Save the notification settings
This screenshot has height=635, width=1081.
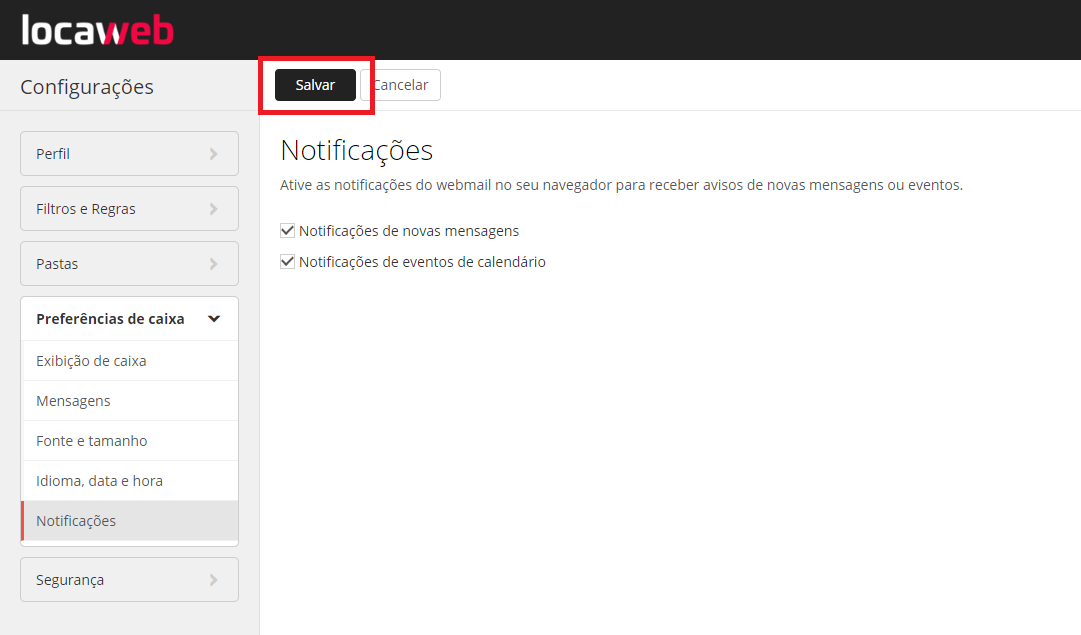pos(315,85)
